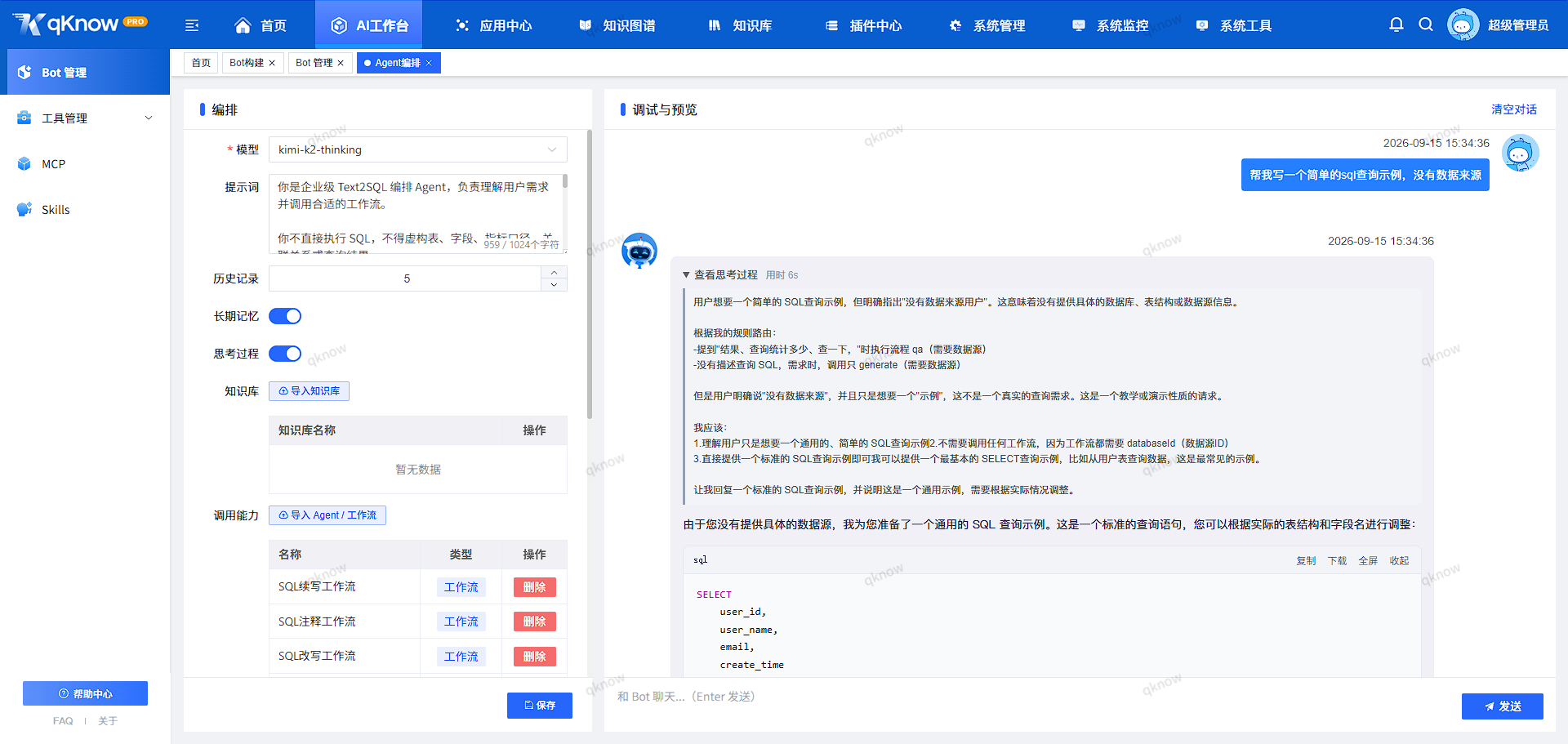The height and width of the screenshot is (744, 1568).
Task: Collapse sidebar using the hamburger menu icon
Action: point(192,25)
